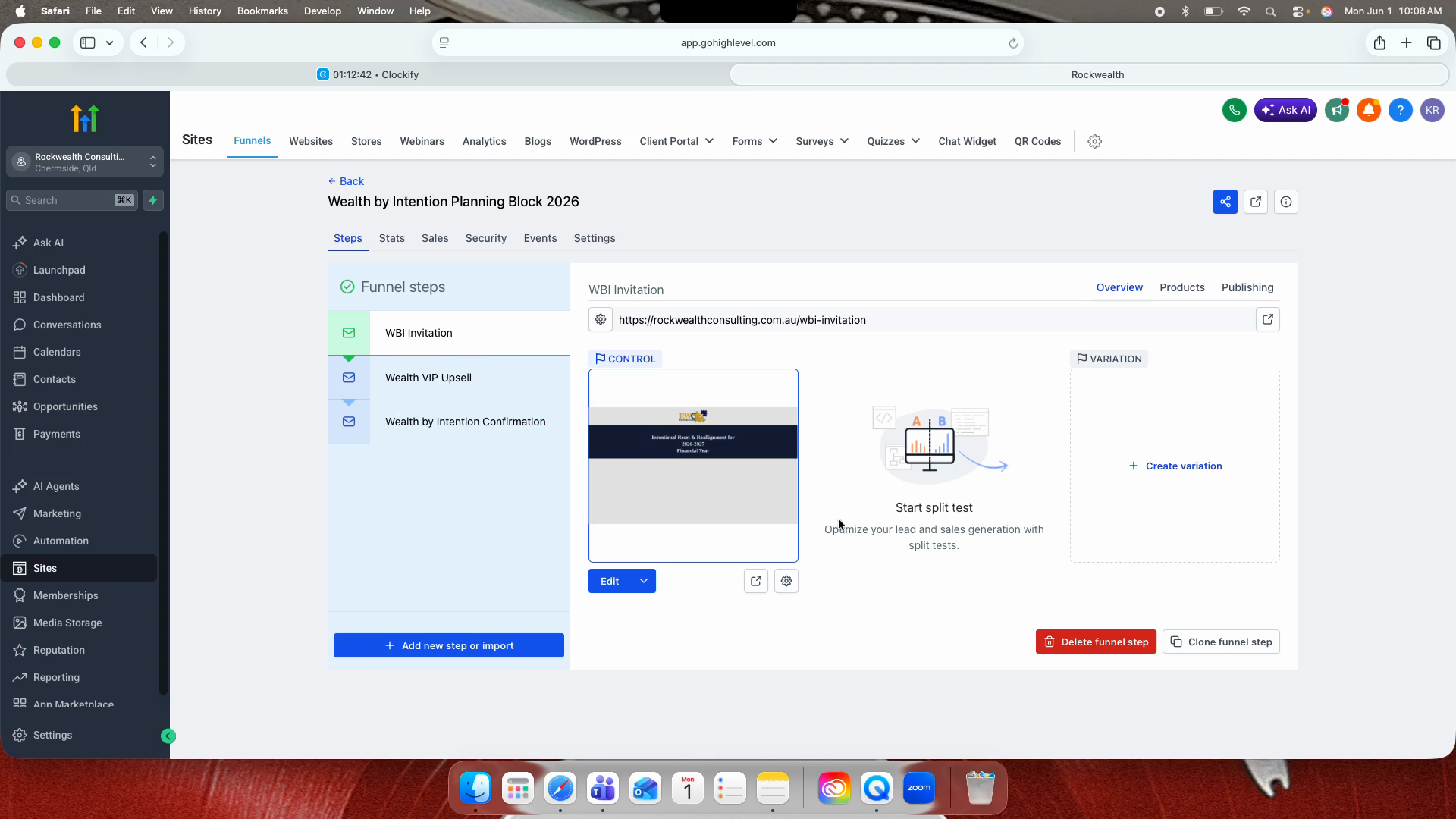Open the Webinars section

tap(422, 141)
